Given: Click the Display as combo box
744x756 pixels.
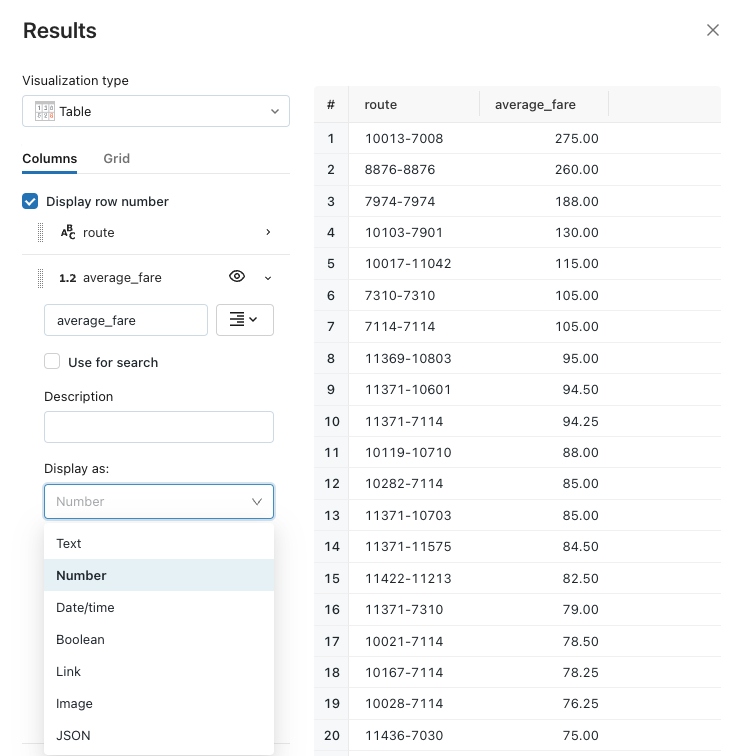Looking at the screenshot, I should click(x=158, y=501).
